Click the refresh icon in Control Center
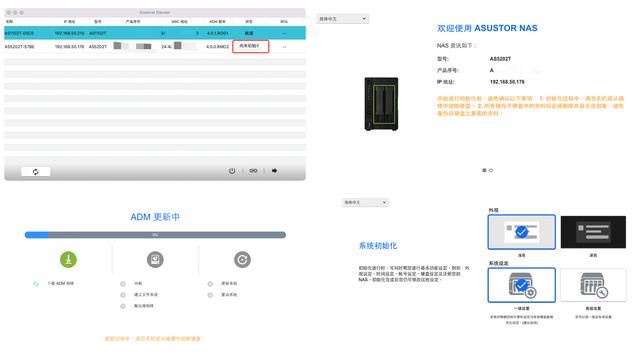This screenshot has width=640, height=360. click(36, 171)
